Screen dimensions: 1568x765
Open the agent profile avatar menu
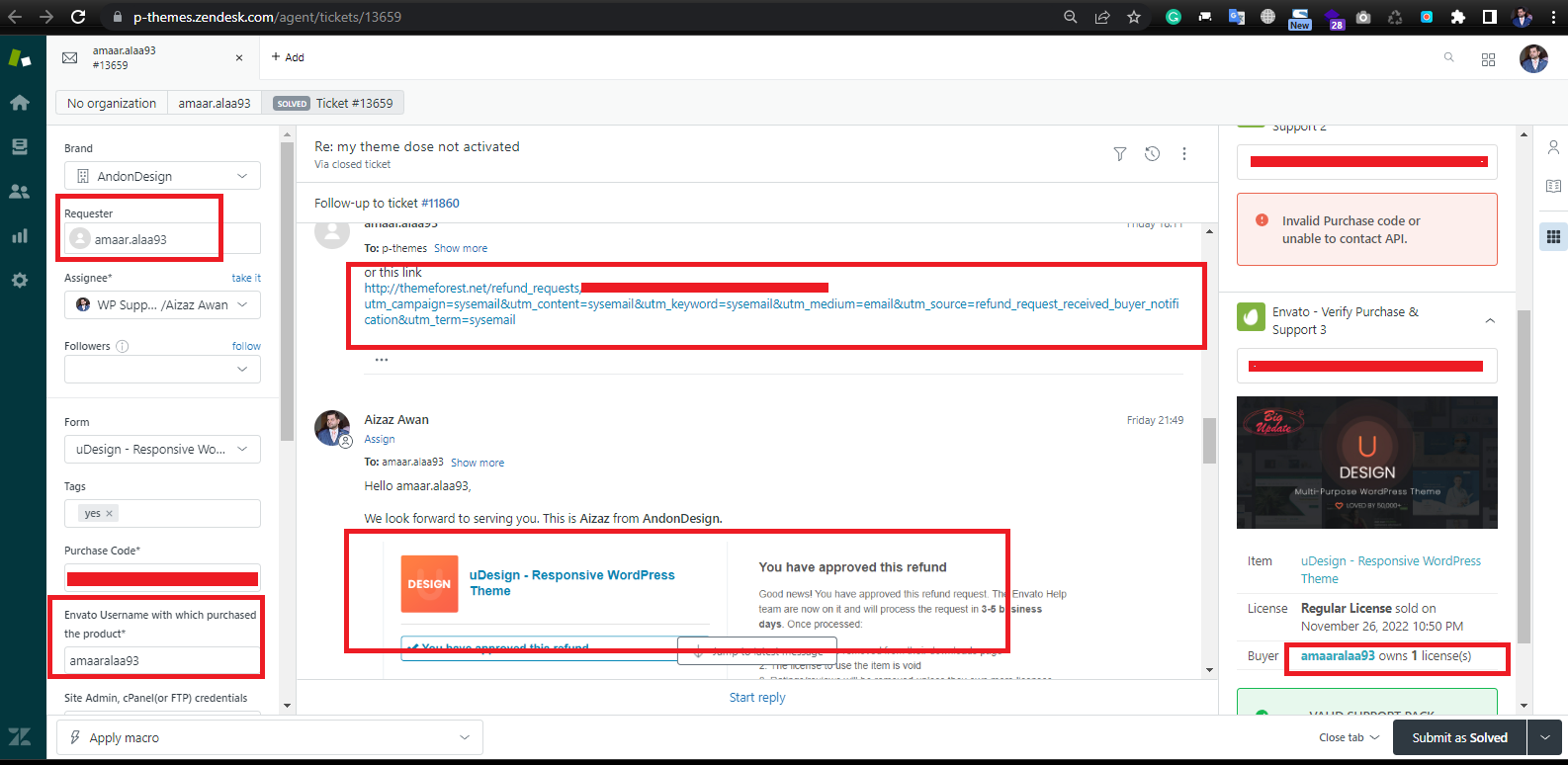[x=1533, y=58]
